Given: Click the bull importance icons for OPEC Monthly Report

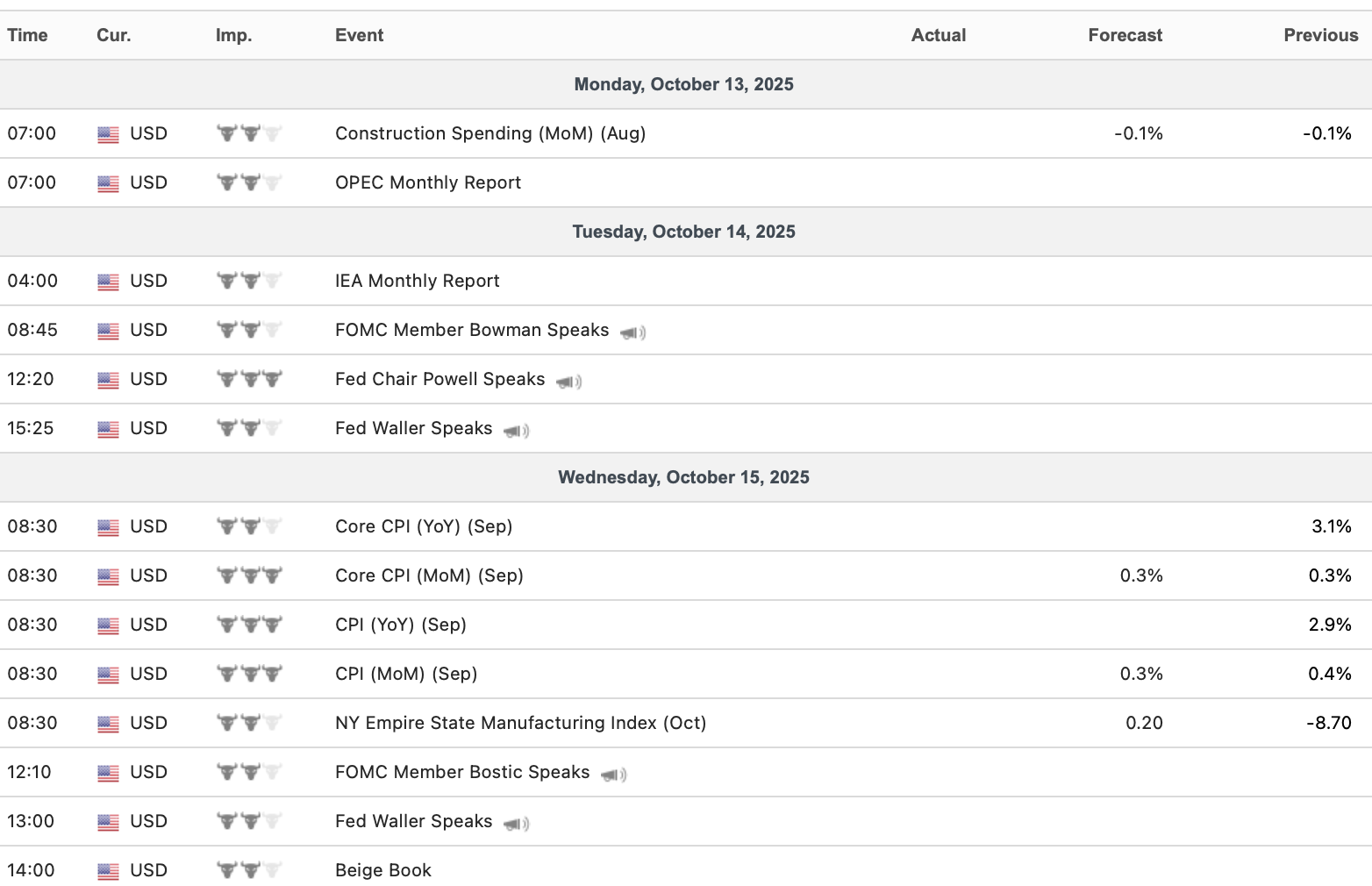Looking at the screenshot, I should point(249,183).
